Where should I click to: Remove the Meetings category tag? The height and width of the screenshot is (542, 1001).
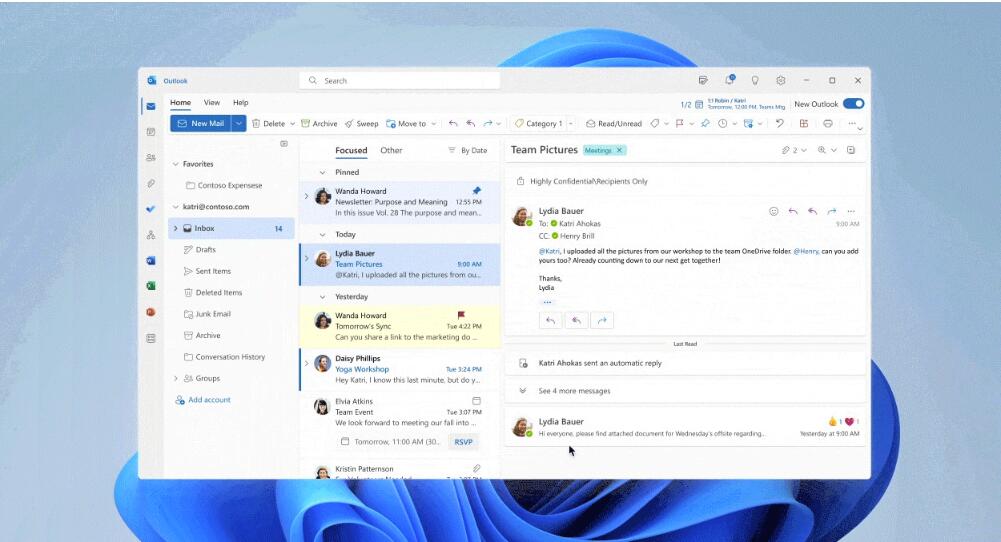point(619,150)
